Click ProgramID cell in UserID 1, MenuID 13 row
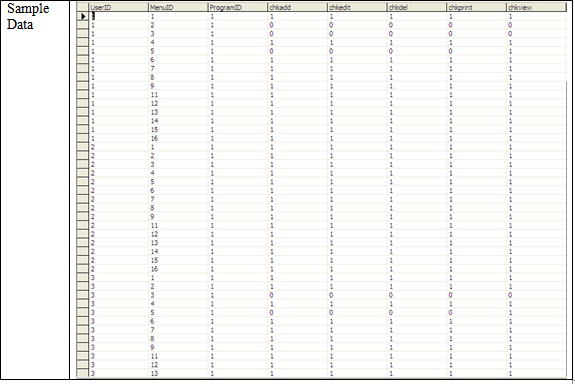 pos(238,112)
